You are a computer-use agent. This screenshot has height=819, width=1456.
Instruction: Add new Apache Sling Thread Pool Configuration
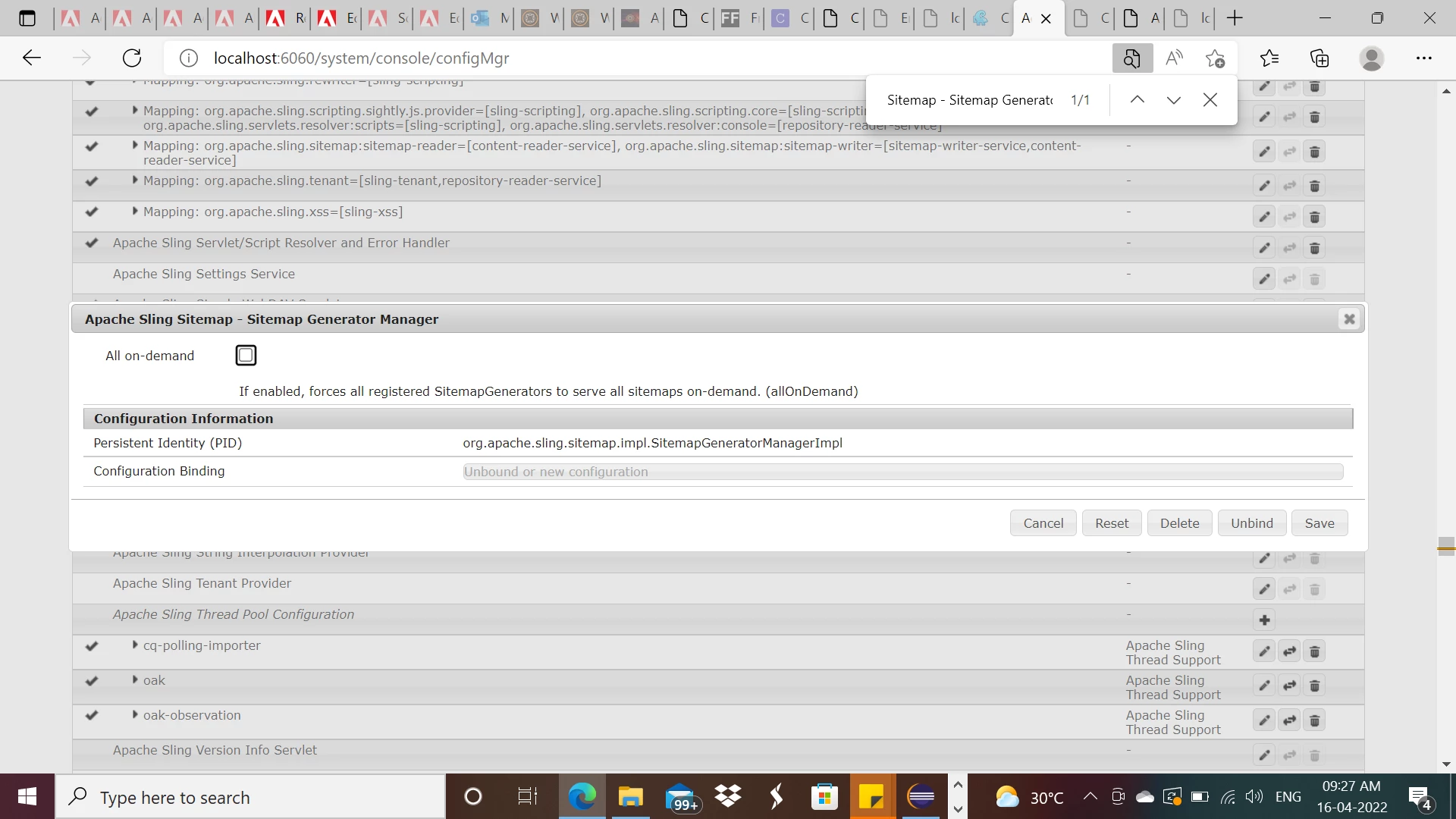pyautogui.click(x=1264, y=620)
